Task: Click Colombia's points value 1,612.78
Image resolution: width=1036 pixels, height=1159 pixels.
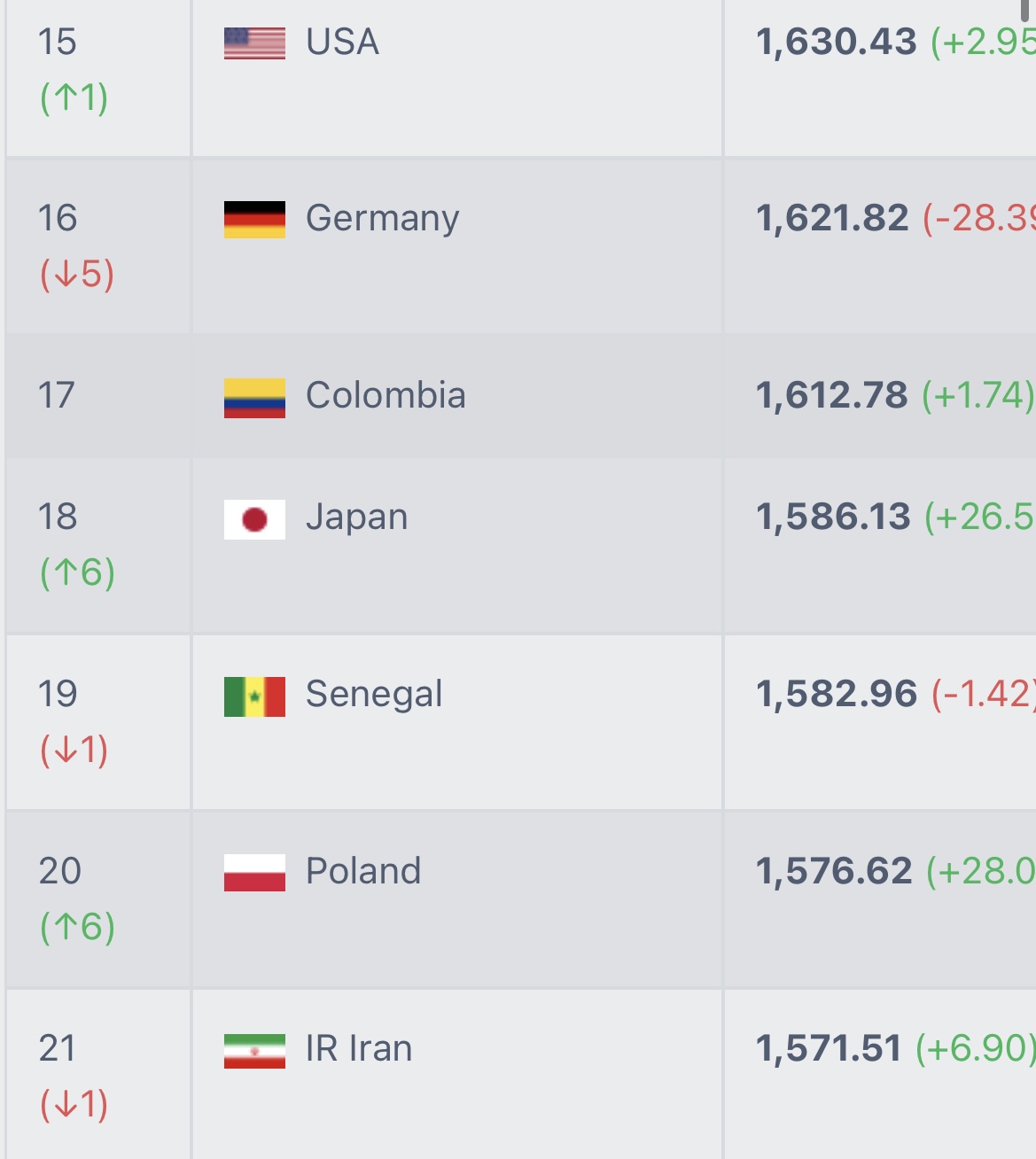Action: click(x=831, y=395)
